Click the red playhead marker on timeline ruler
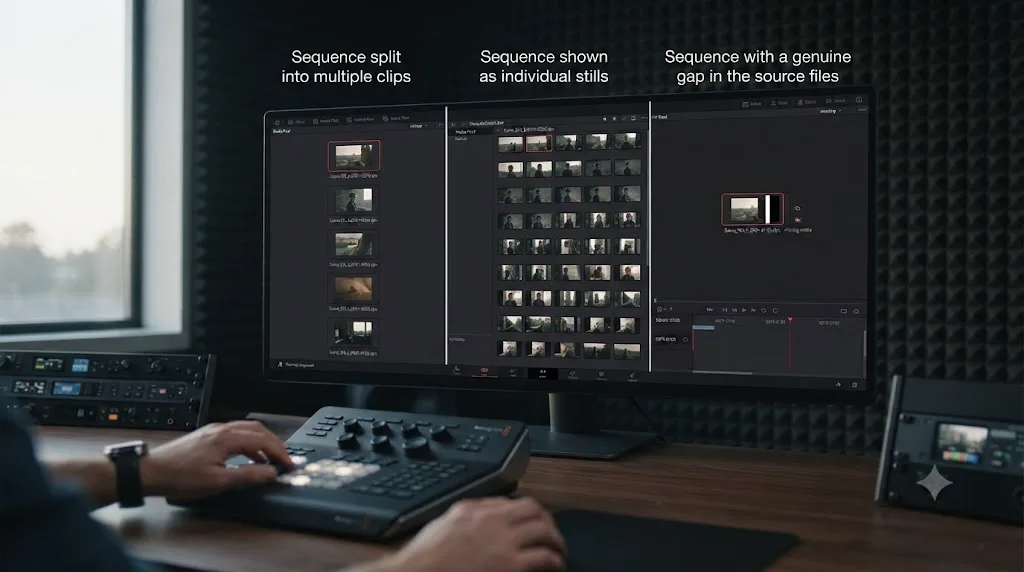 point(790,320)
